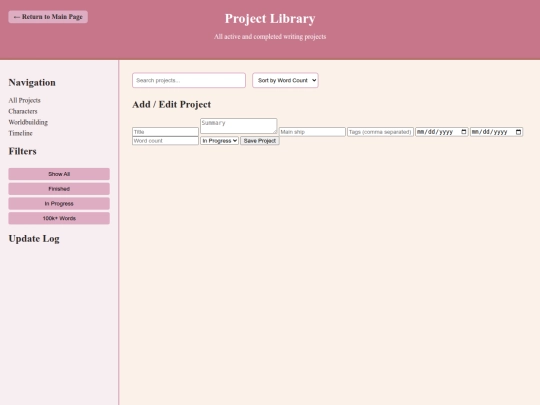
Task: Filter projects by Finished
Action: pyautogui.click(x=59, y=189)
